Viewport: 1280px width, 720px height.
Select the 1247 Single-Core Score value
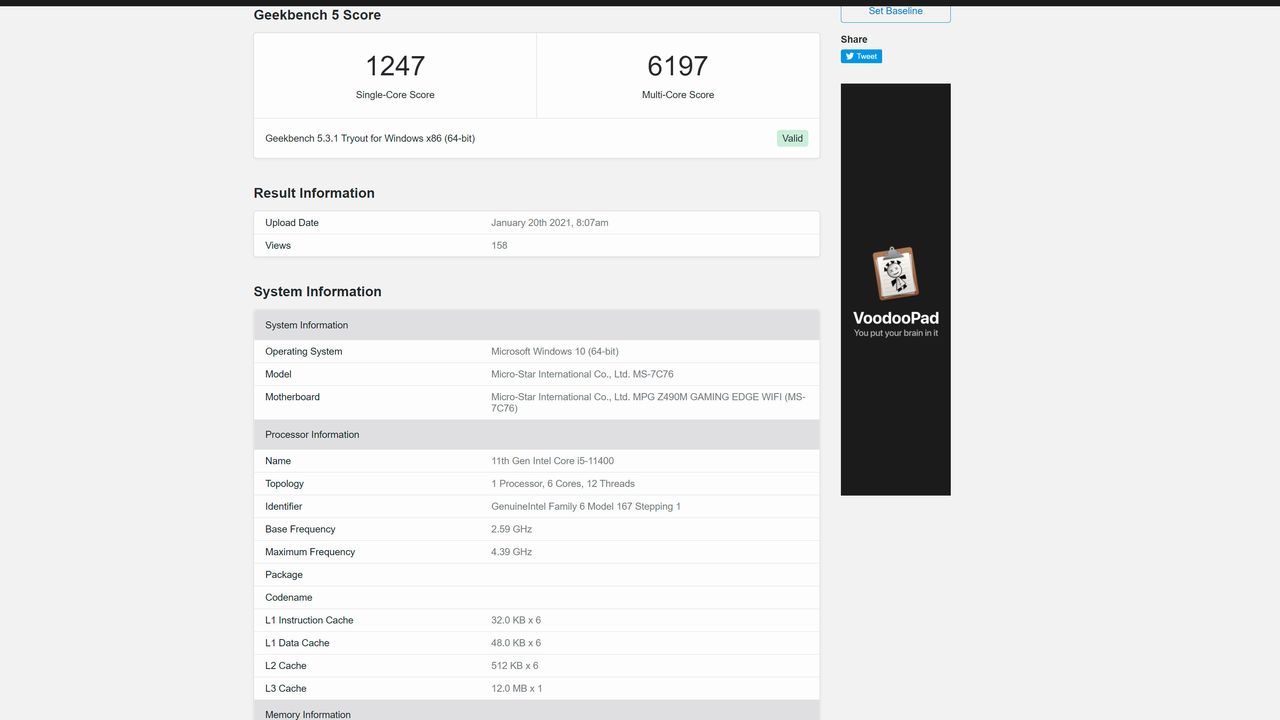tap(395, 66)
